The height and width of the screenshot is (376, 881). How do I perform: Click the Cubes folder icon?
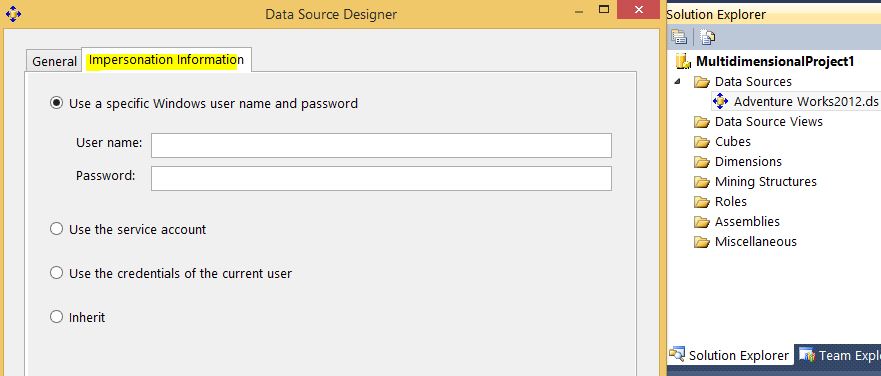pos(702,142)
